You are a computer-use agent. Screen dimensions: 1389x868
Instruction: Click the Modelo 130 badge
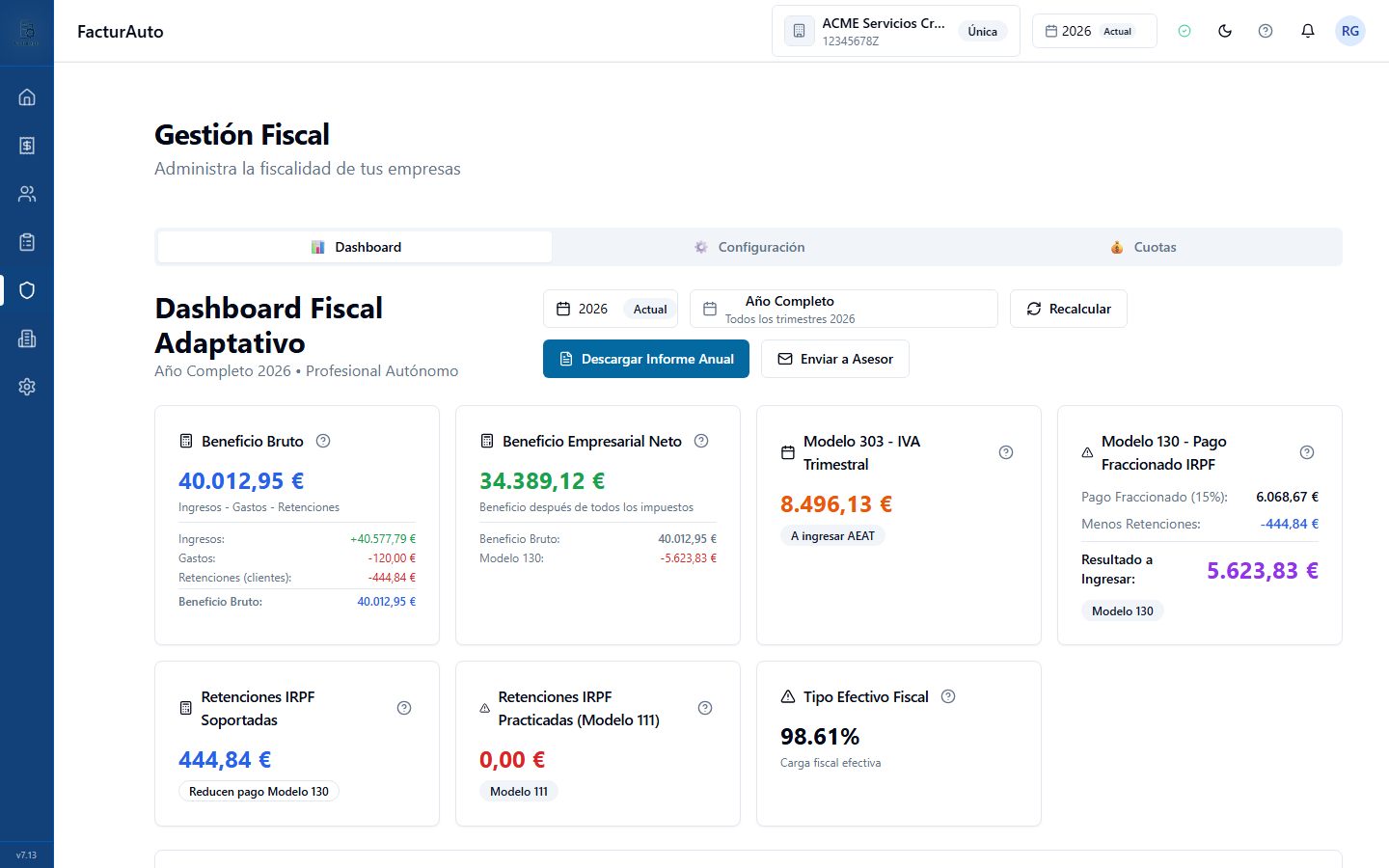click(1123, 610)
